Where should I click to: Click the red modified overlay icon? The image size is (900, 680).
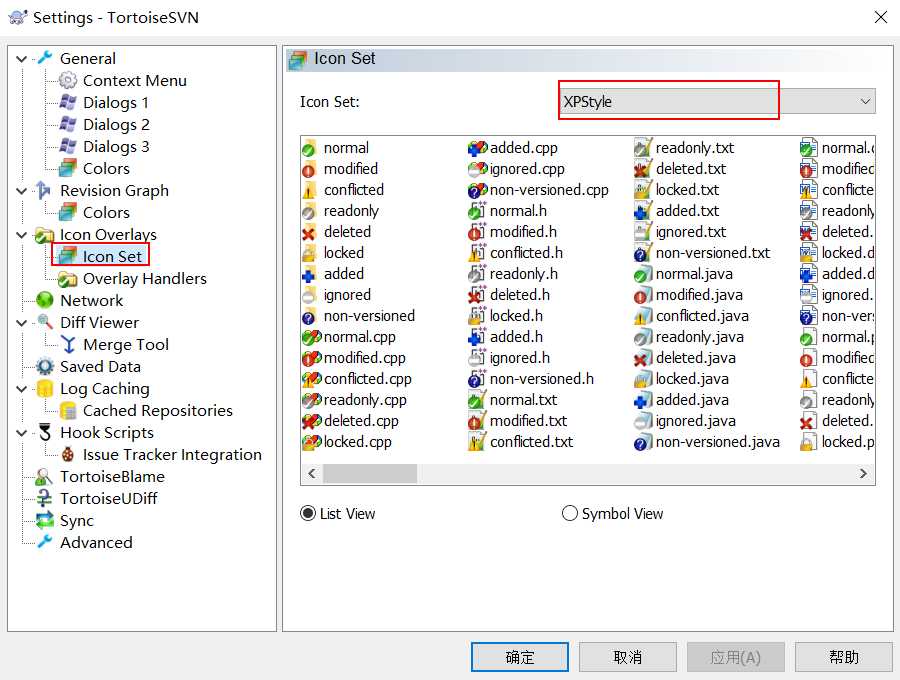(309, 169)
